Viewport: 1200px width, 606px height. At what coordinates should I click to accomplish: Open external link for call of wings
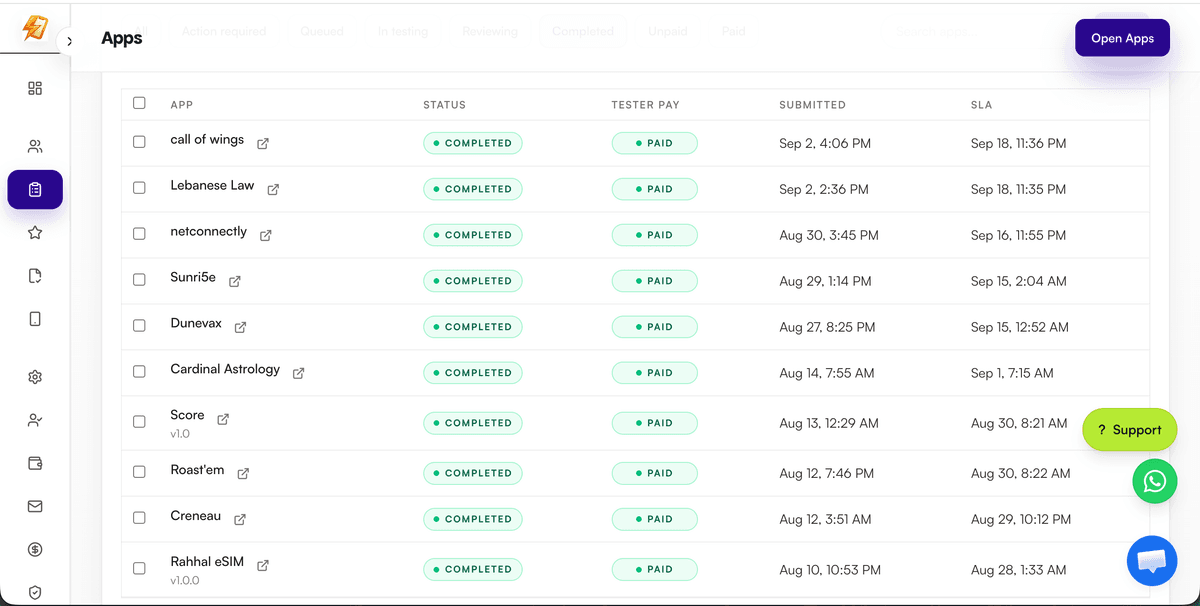tap(263, 143)
